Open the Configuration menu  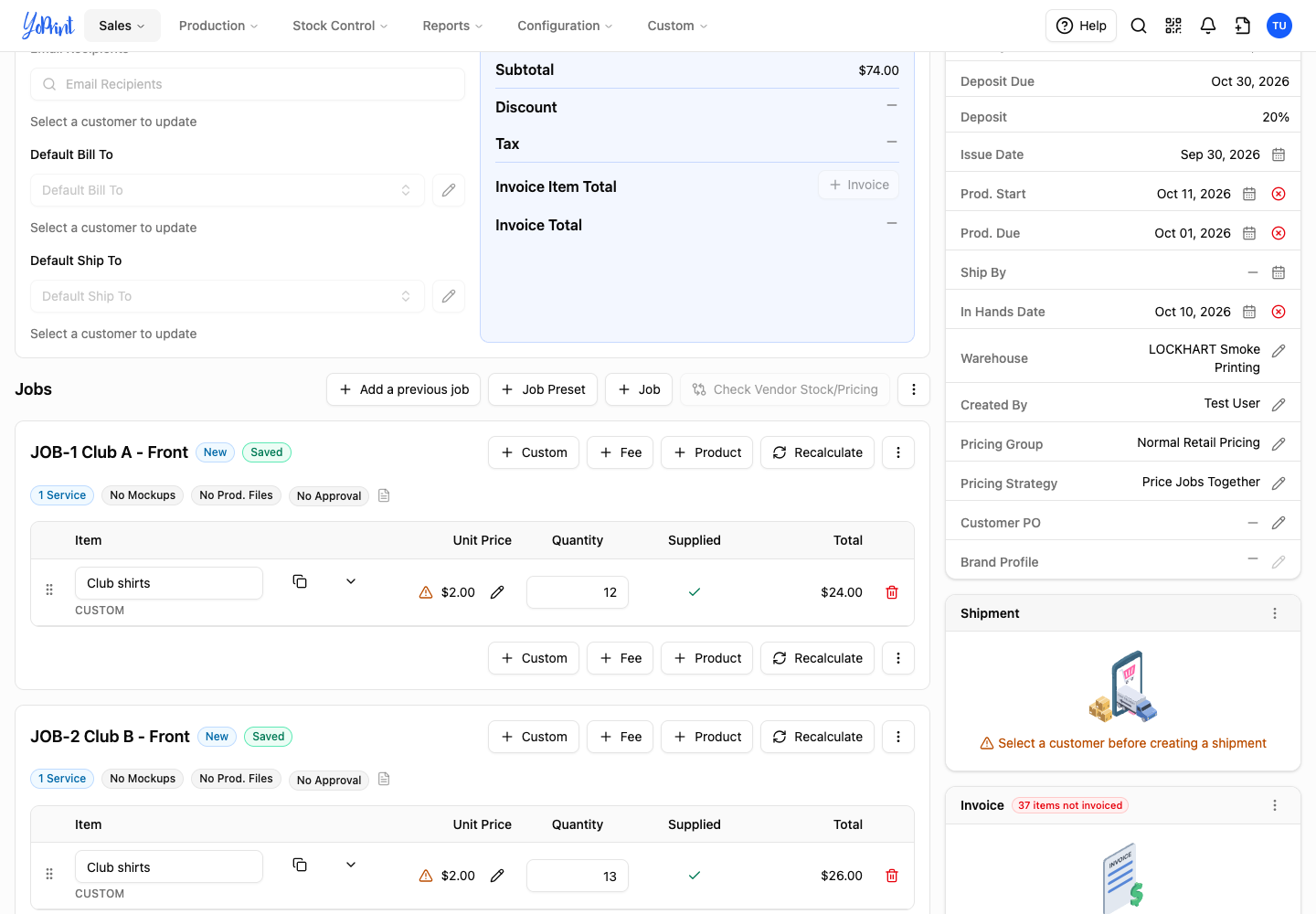[565, 26]
